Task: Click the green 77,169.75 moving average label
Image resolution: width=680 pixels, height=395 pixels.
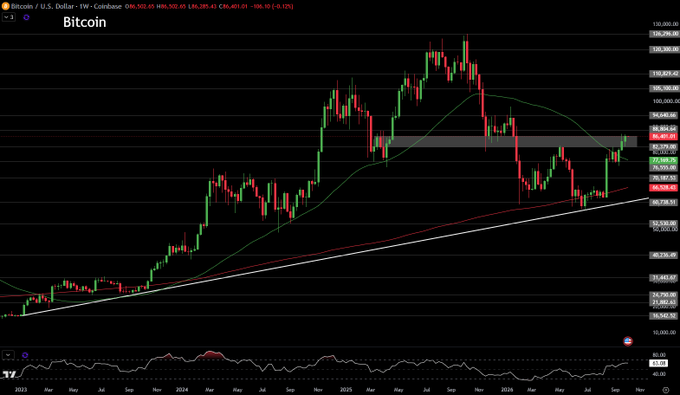Action: (x=664, y=160)
